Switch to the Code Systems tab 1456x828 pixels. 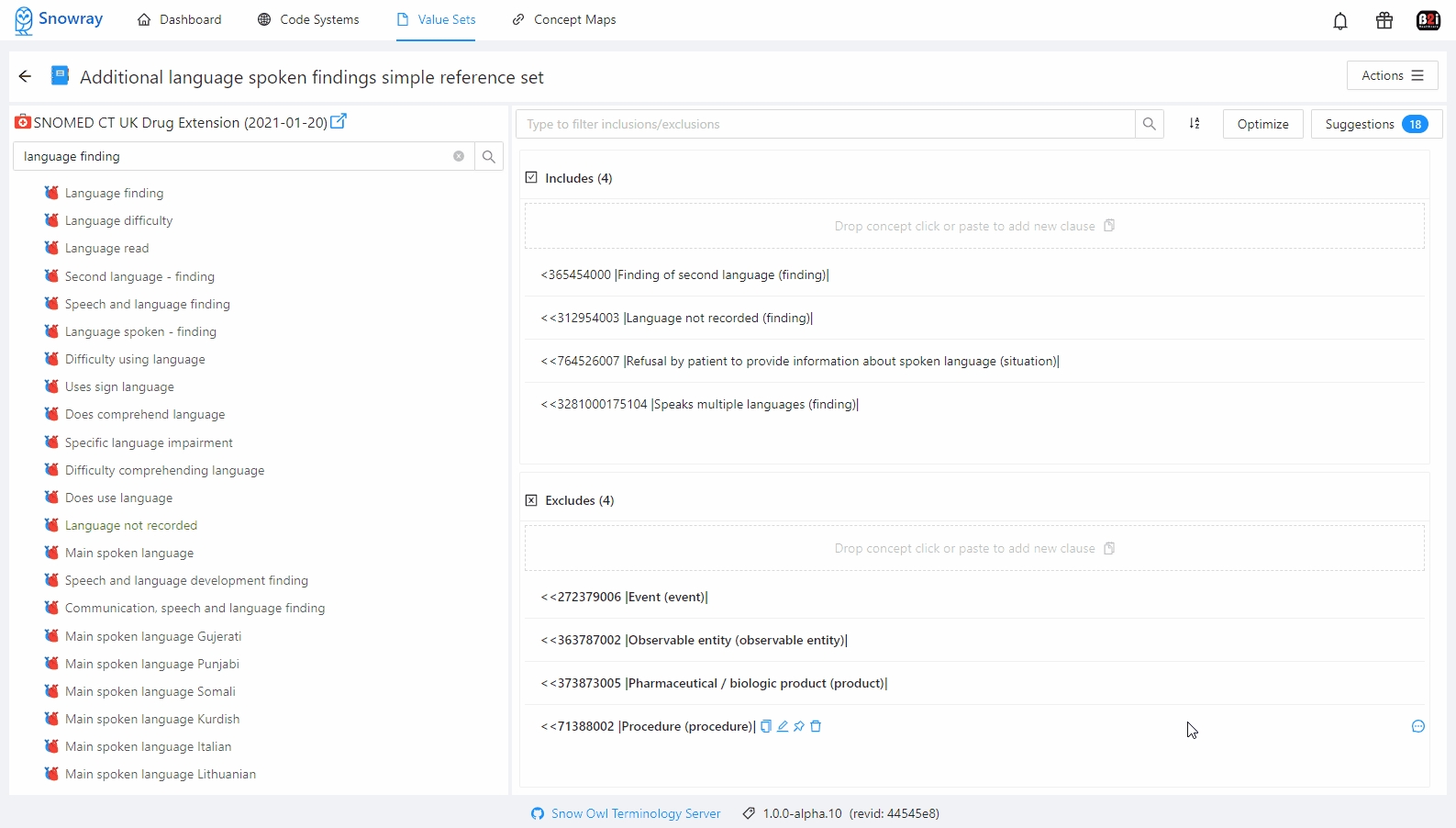pyautogui.click(x=308, y=19)
